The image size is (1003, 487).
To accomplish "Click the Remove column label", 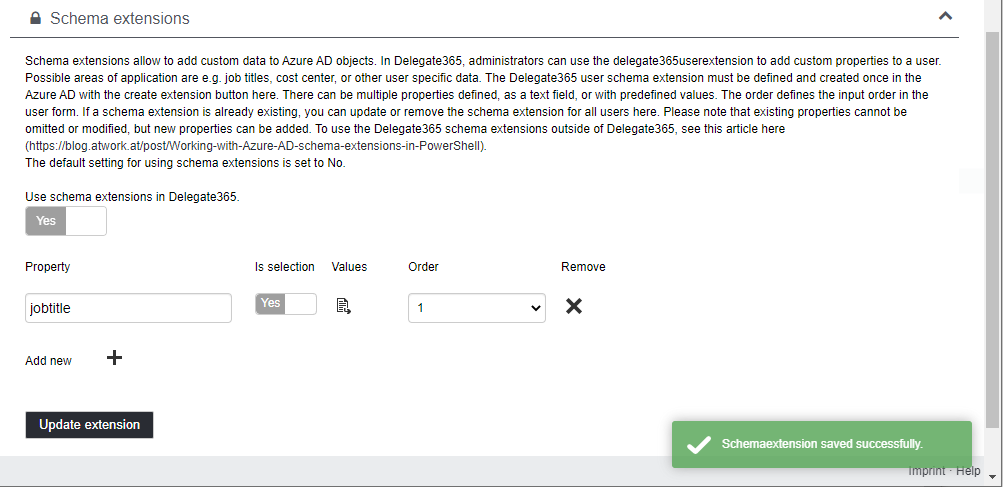I will 583,267.
